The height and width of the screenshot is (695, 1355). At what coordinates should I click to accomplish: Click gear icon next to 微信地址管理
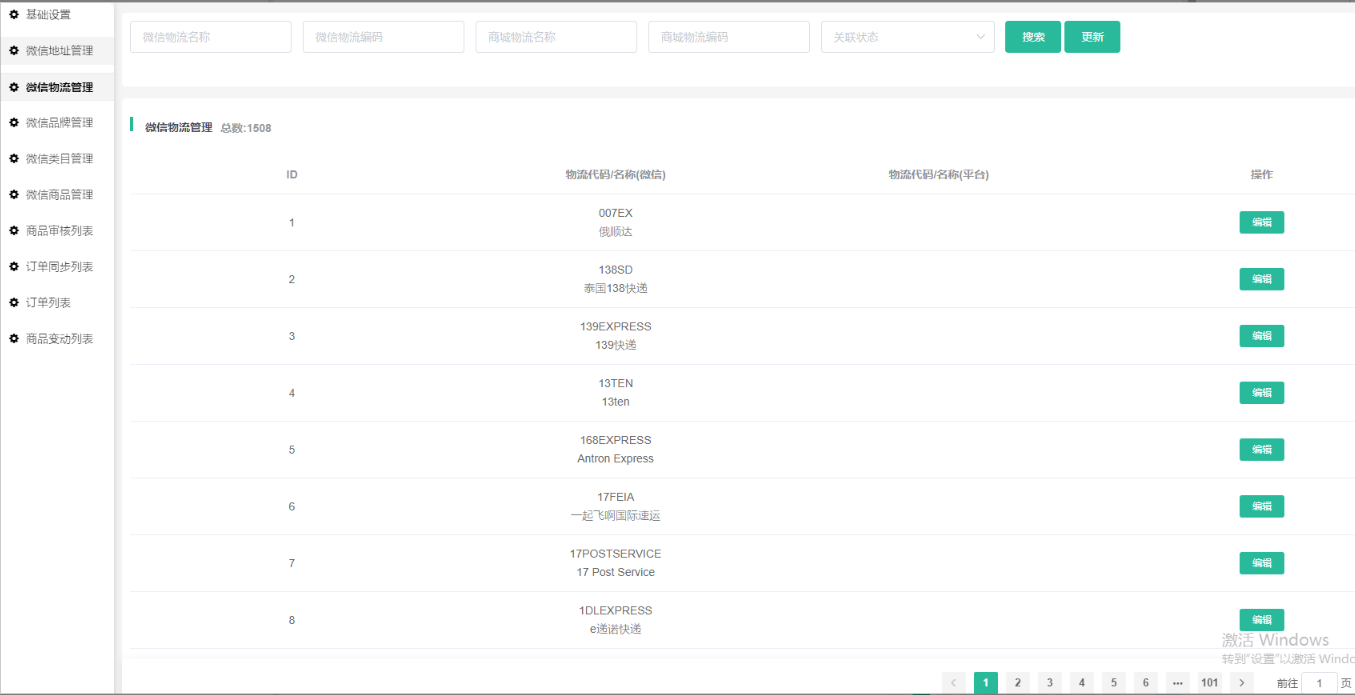click(x=14, y=50)
